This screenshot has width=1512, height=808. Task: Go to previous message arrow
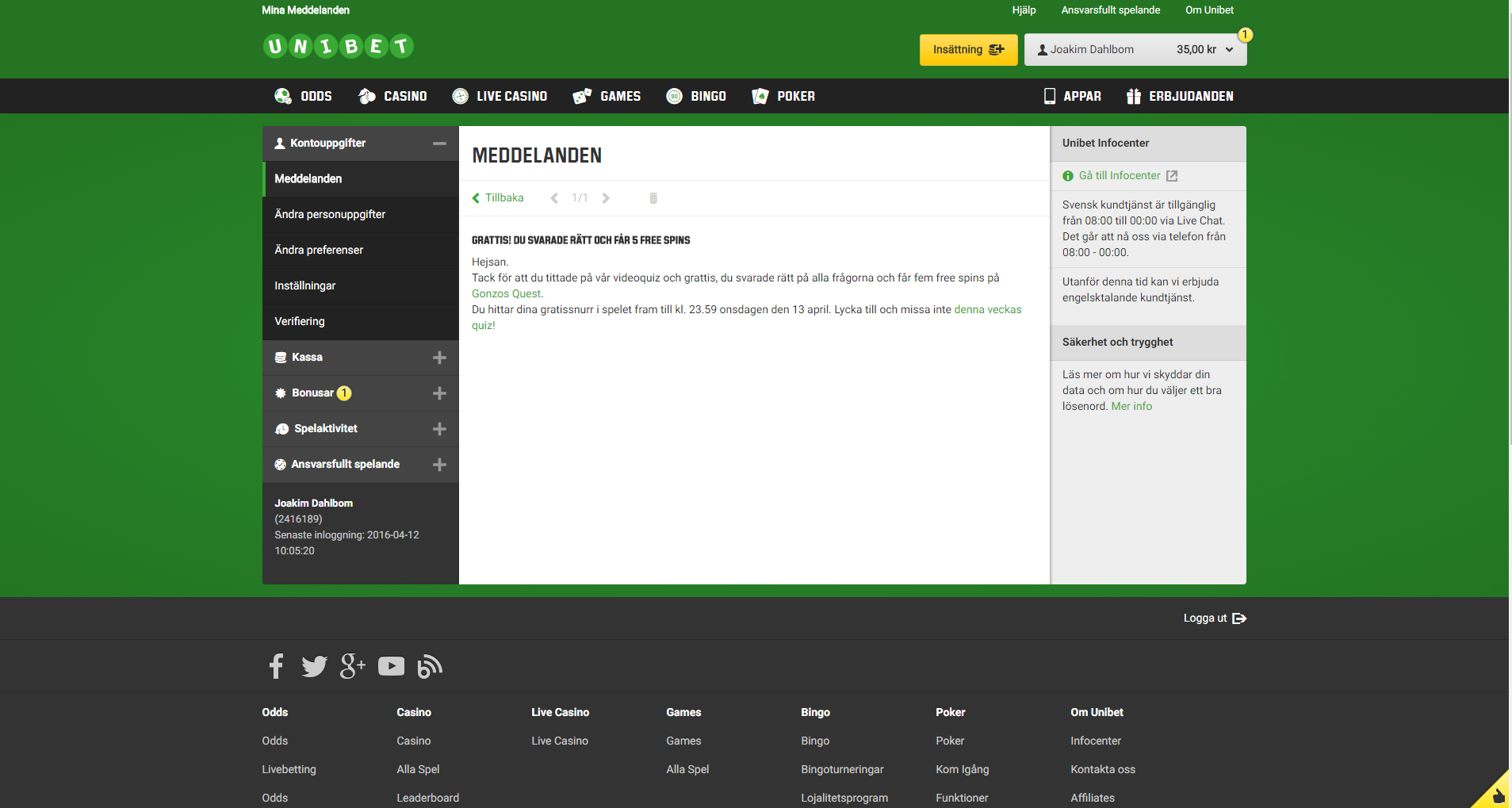[554, 198]
